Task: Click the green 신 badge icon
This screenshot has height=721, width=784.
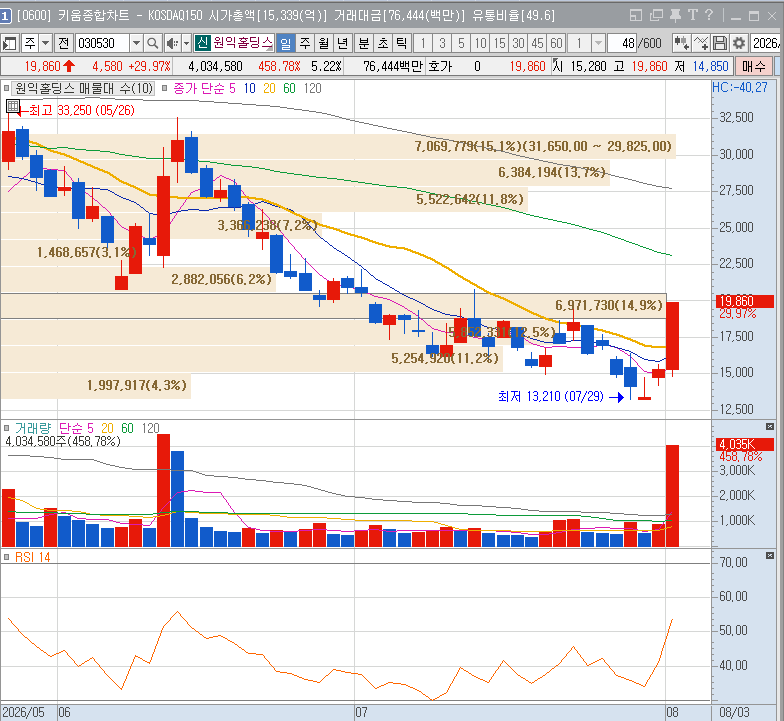Action: pyautogui.click(x=202, y=42)
